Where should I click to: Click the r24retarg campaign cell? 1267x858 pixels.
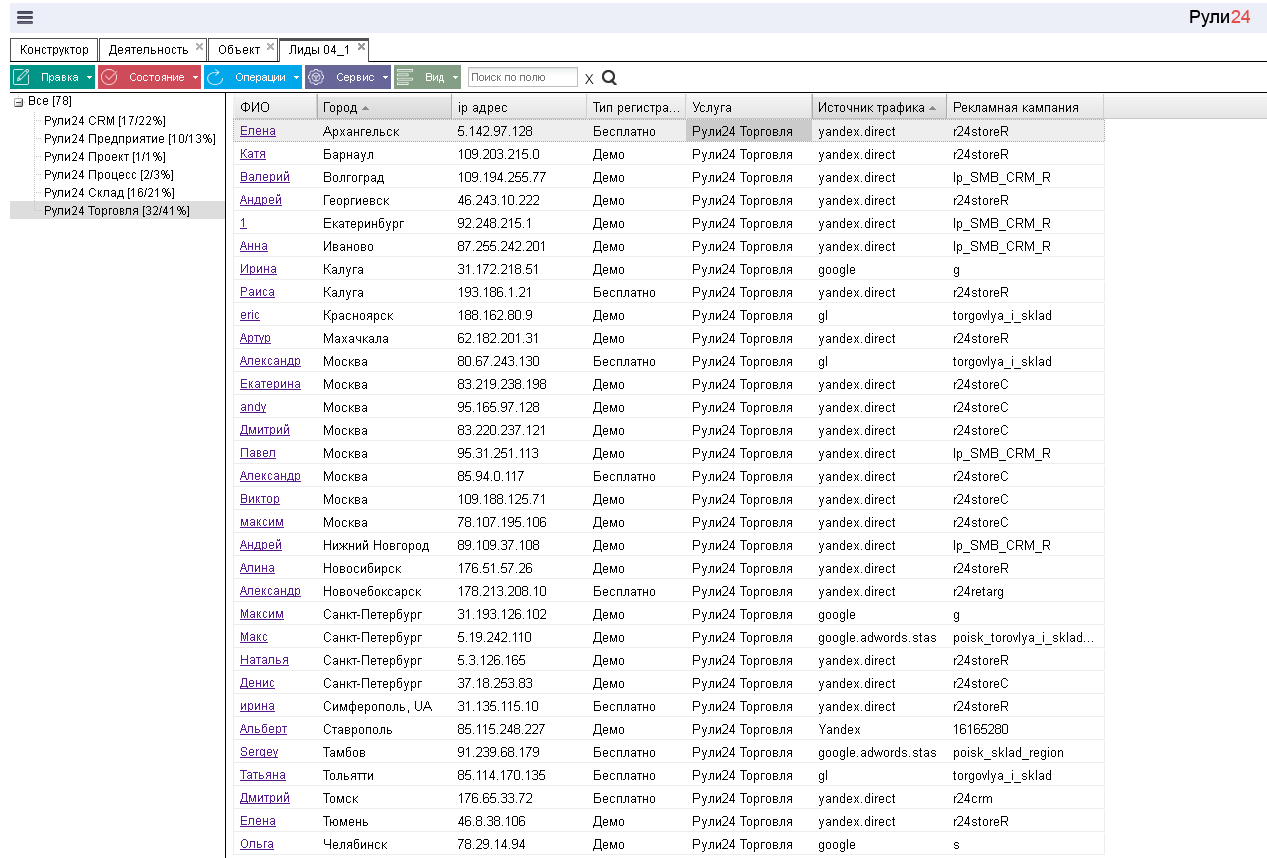coord(1025,591)
